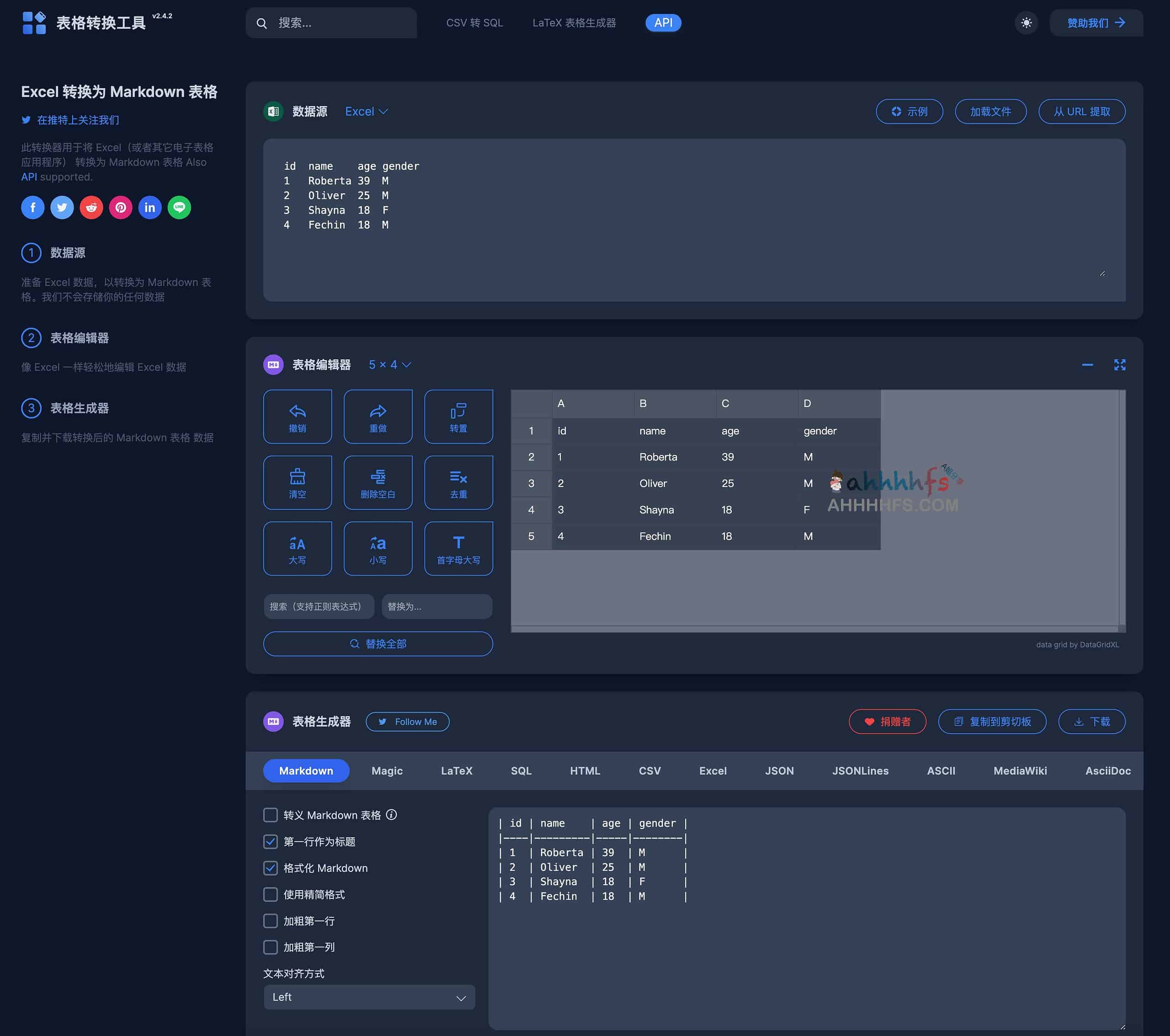The image size is (1170, 1036).
Task: Type in the 替换为 replace field
Action: pos(437,607)
